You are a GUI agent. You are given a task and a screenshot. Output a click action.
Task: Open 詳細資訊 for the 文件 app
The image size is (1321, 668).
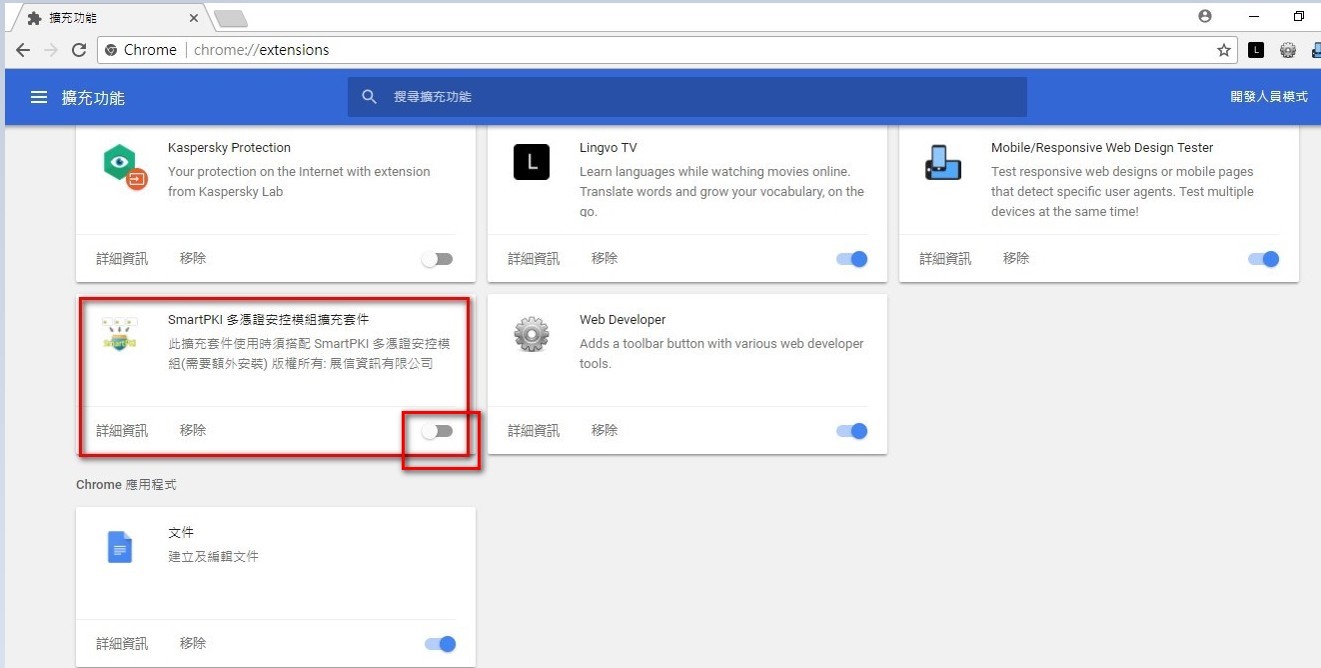pos(122,643)
